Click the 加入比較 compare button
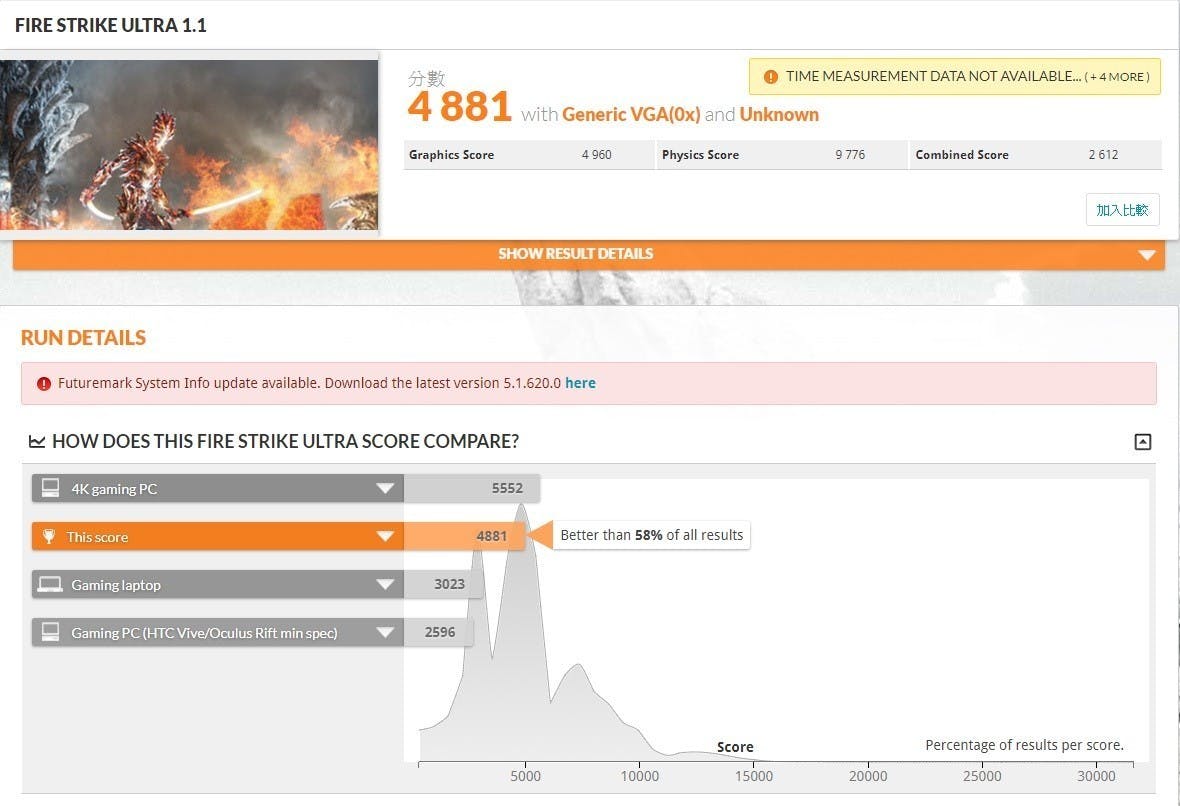Image resolution: width=1180 pixels, height=806 pixels. (1123, 210)
